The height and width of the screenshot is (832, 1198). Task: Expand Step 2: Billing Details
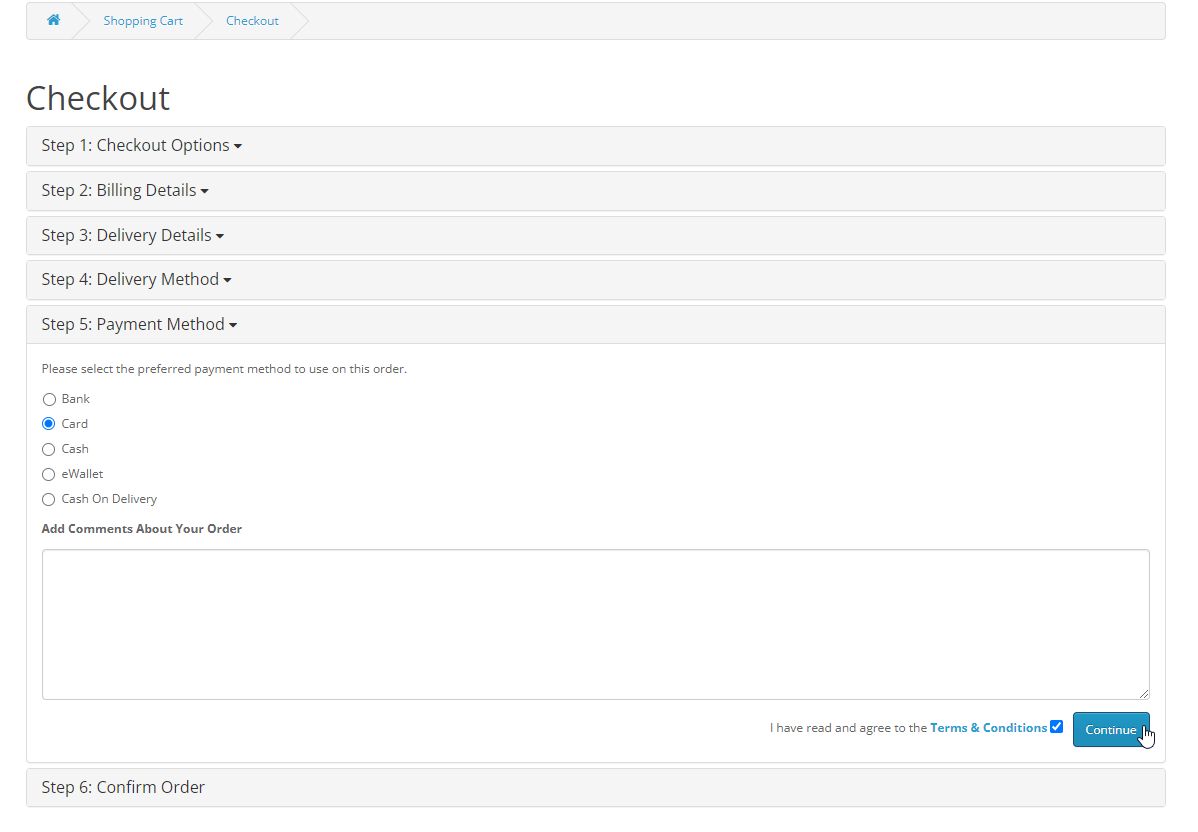(x=124, y=191)
